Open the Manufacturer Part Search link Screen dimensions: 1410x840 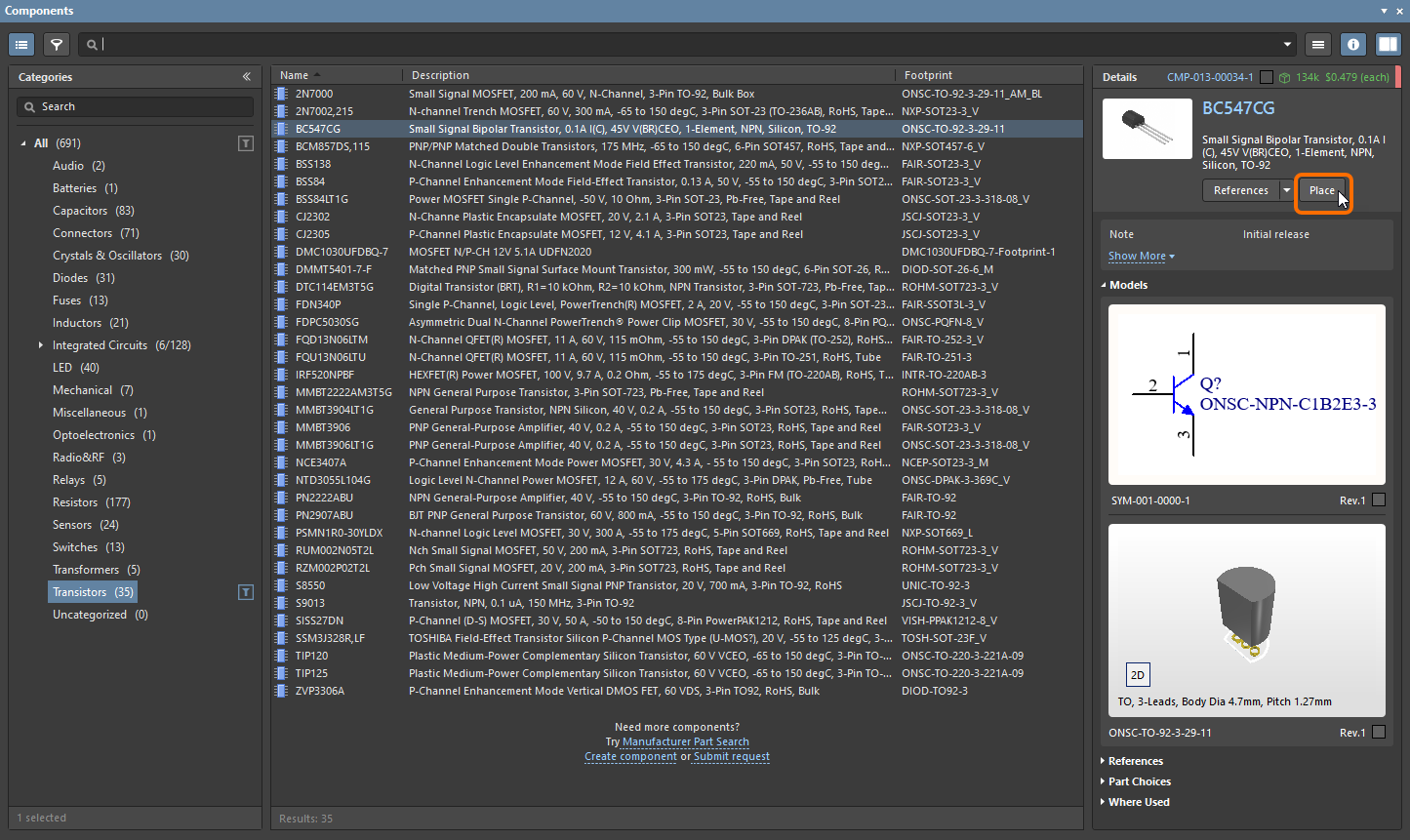tap(685, 741)
